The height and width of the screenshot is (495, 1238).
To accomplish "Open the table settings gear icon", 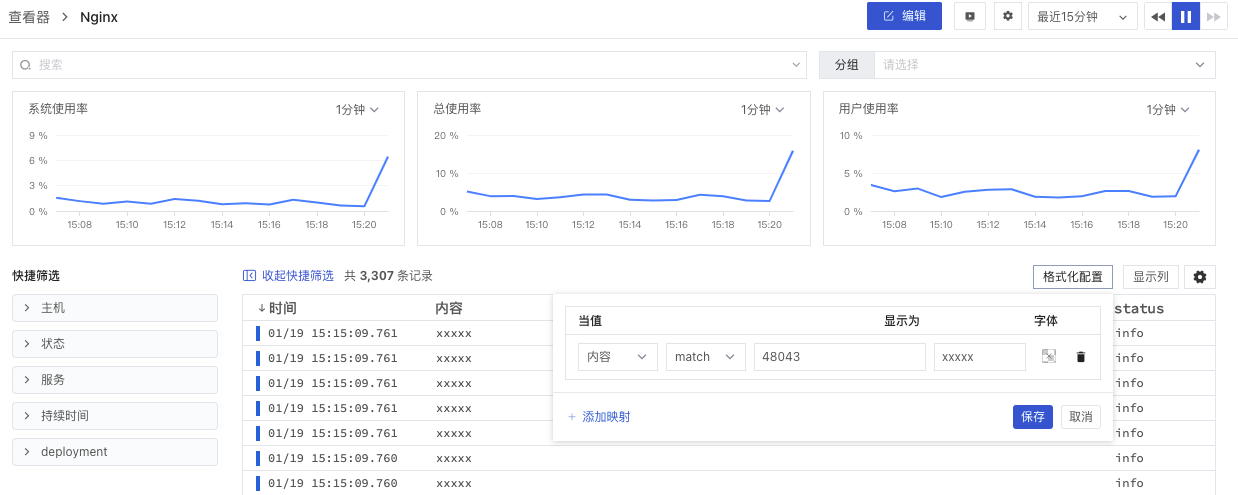I will click(1200, 277).
